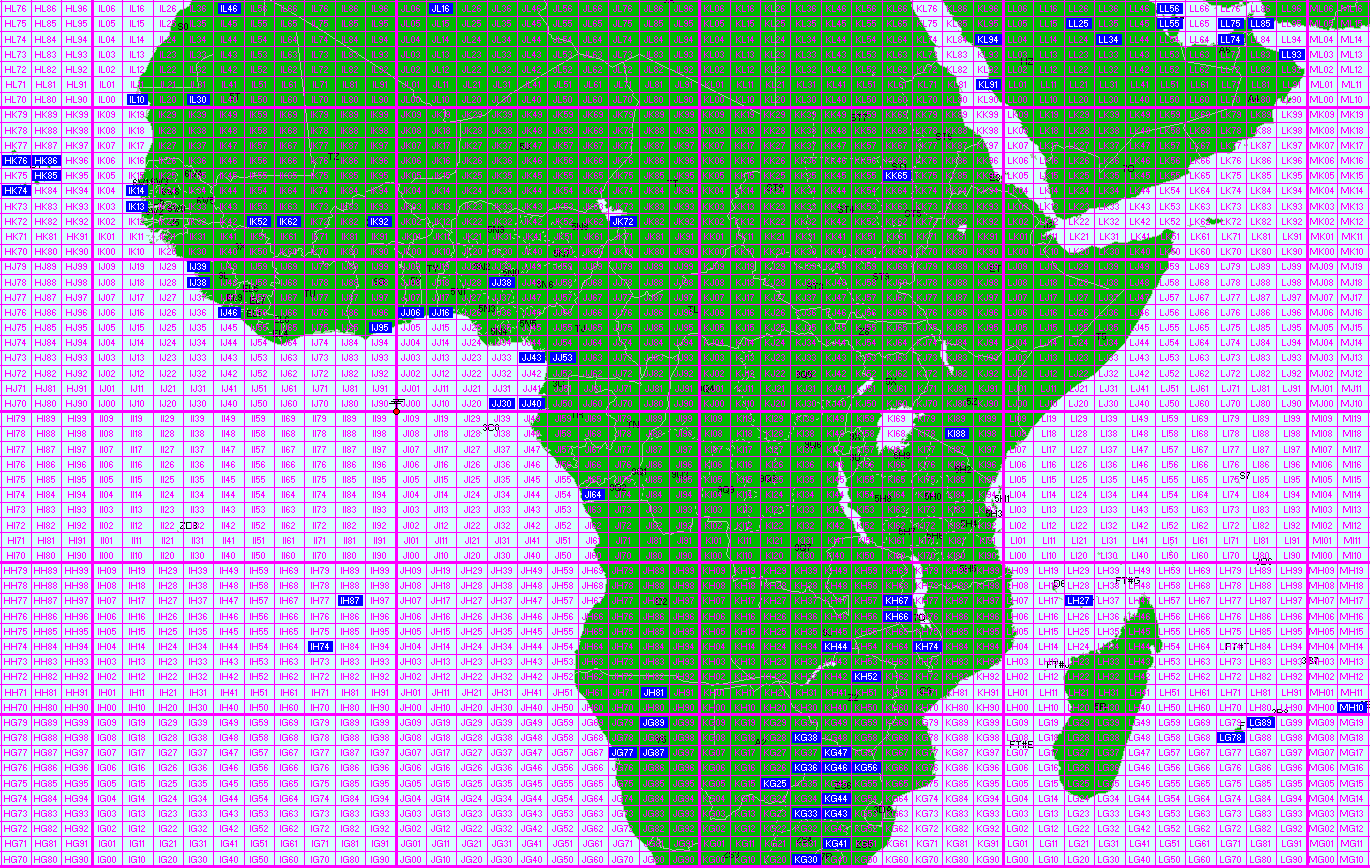Click highlighted grid square LL25
1370x868 pixels.
[1078, 23]
